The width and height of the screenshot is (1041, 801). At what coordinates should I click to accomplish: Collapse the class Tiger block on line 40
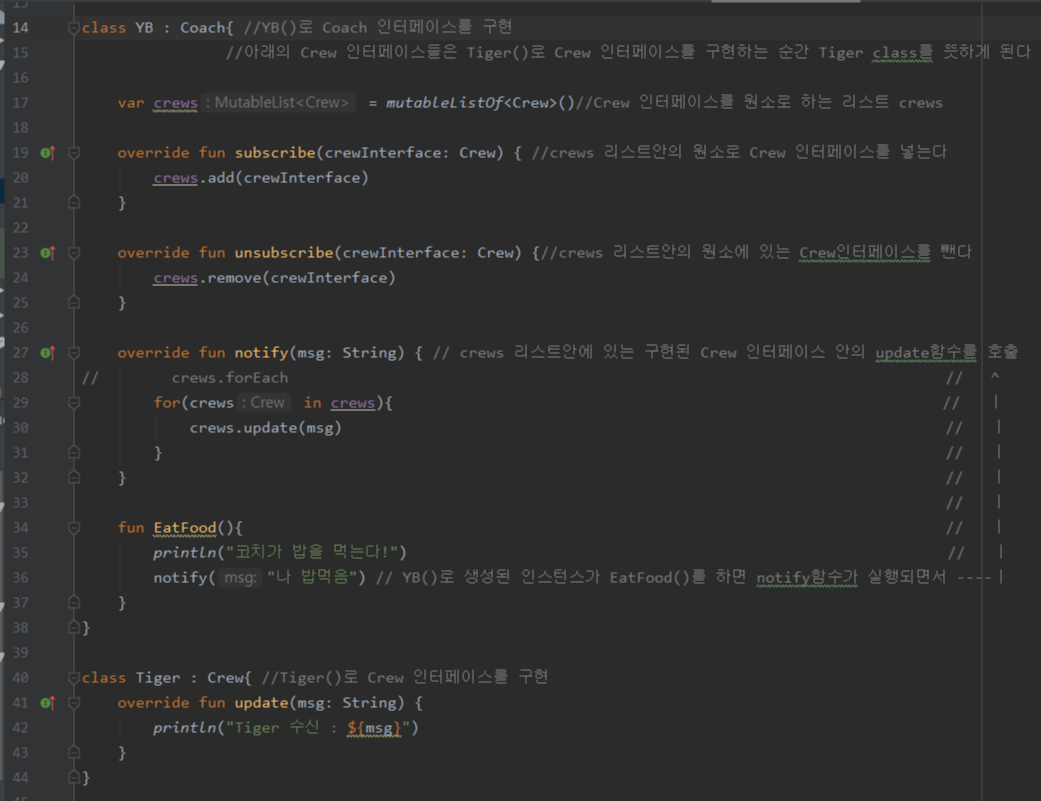point(74,678)
